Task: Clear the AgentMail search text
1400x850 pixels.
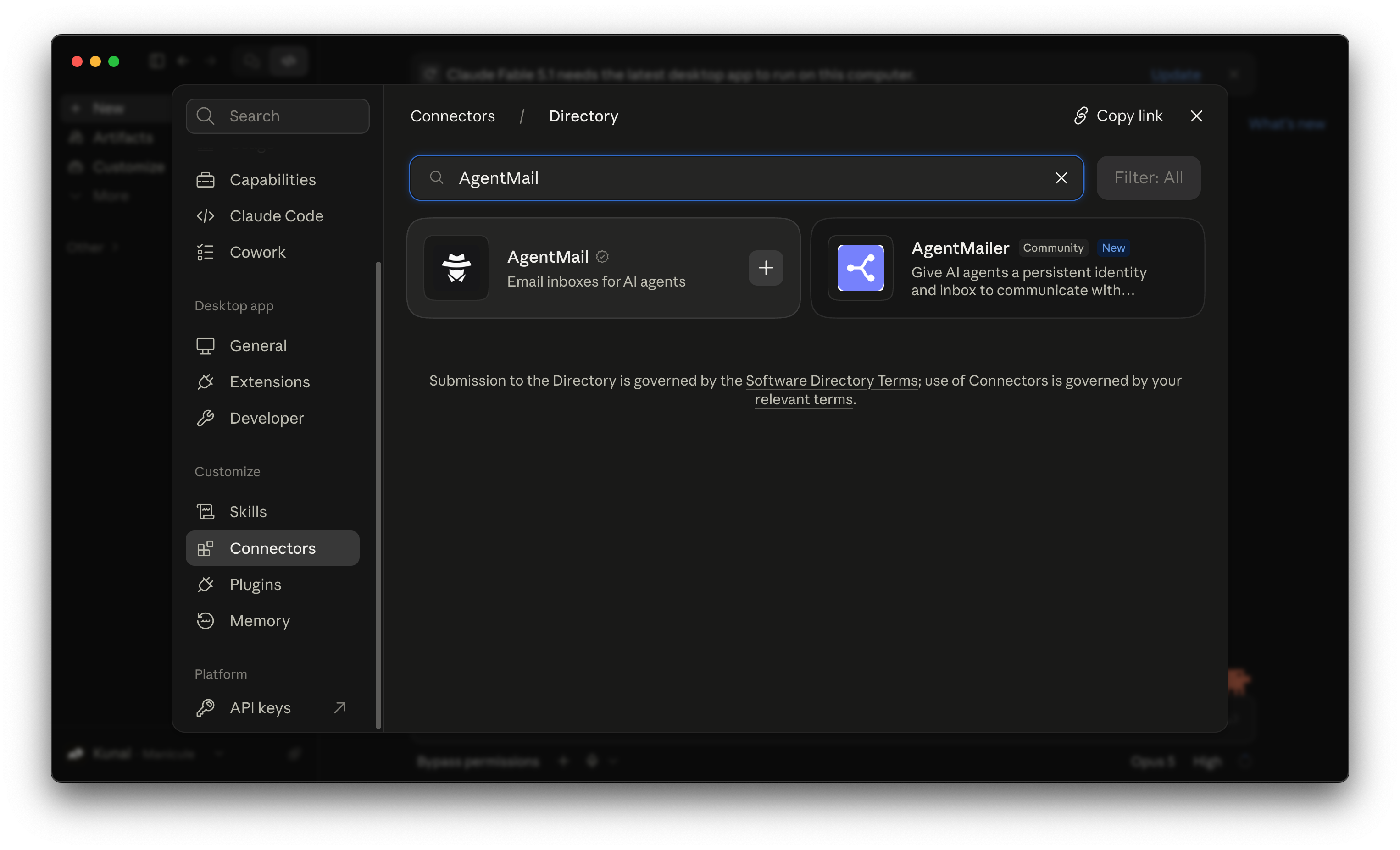Action: (1061, 178)
